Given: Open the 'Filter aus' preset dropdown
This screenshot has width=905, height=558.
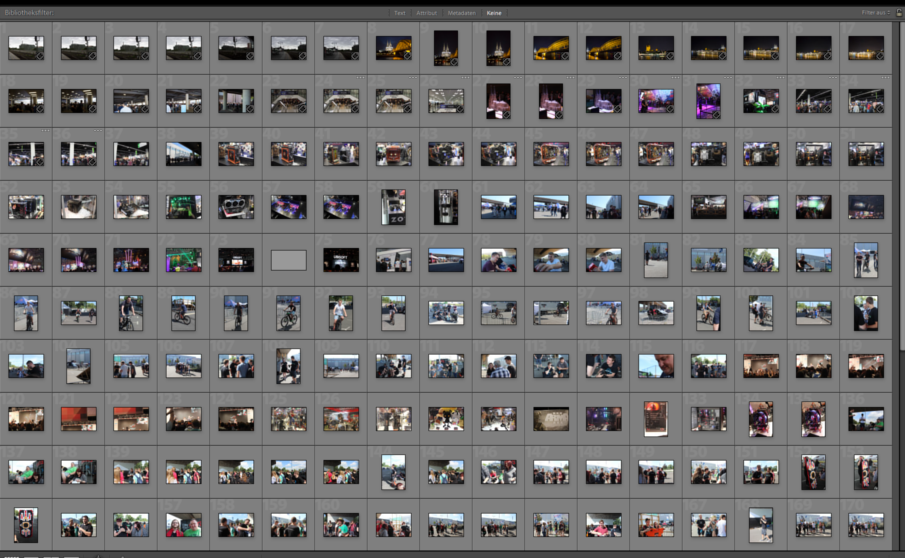Looking at the screenshot, I should [876, 13].
